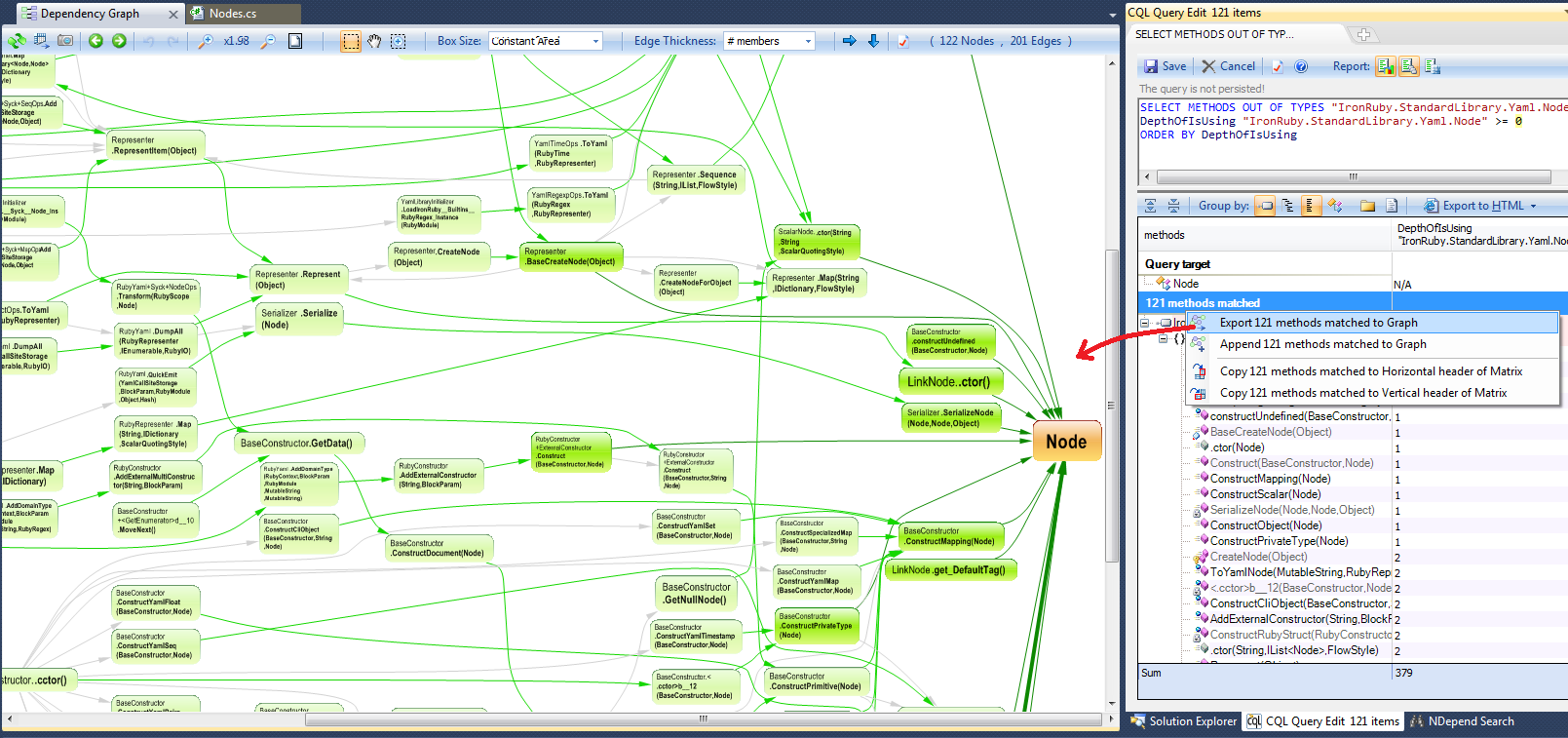Select the CreateNode(Object) result row
Image resolution: width=1568 pixels, height=738 pixels.
tap(1353, 557)
